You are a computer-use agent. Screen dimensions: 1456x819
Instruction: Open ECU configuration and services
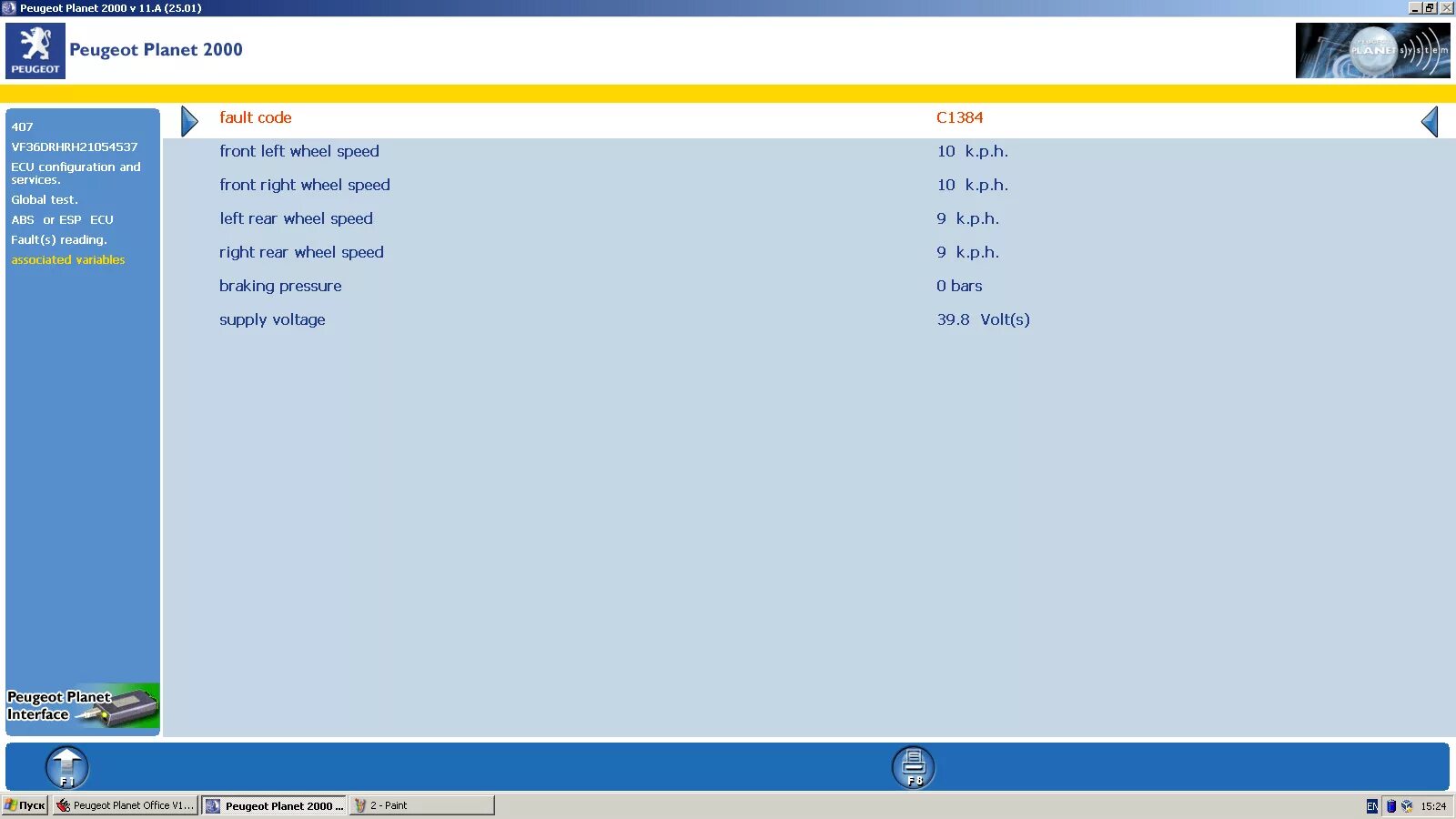(x=76, y=173)
